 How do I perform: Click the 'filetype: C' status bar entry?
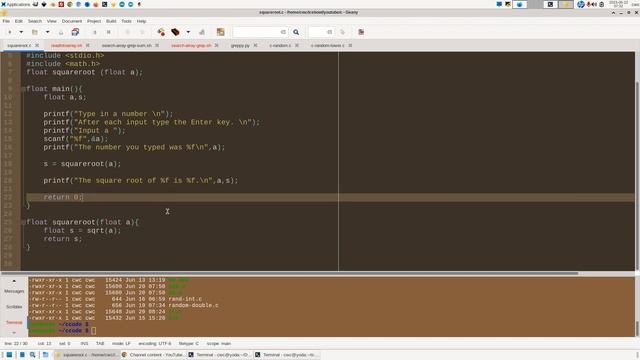[x=189, y=344]
